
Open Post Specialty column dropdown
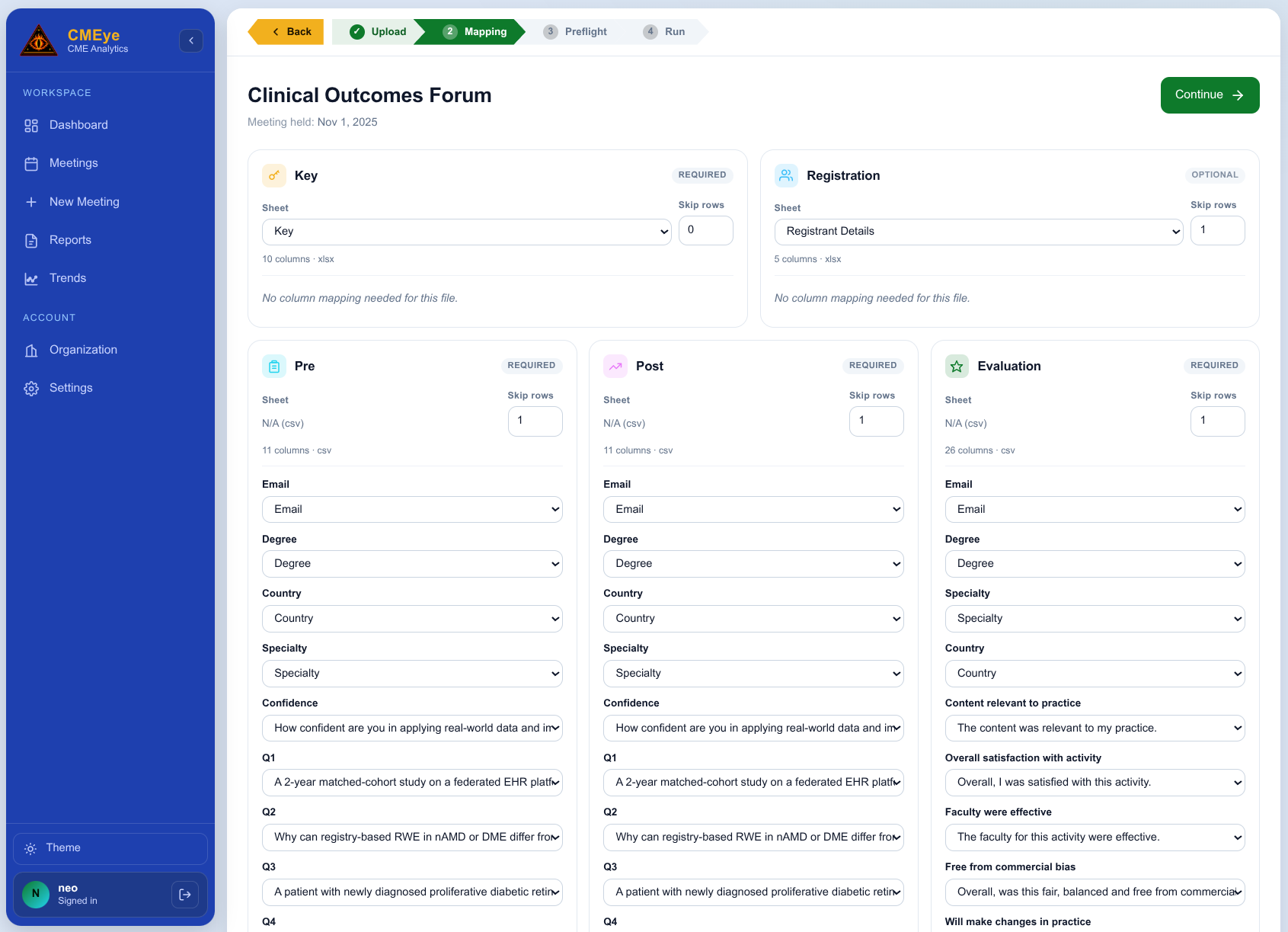(753, 674)
